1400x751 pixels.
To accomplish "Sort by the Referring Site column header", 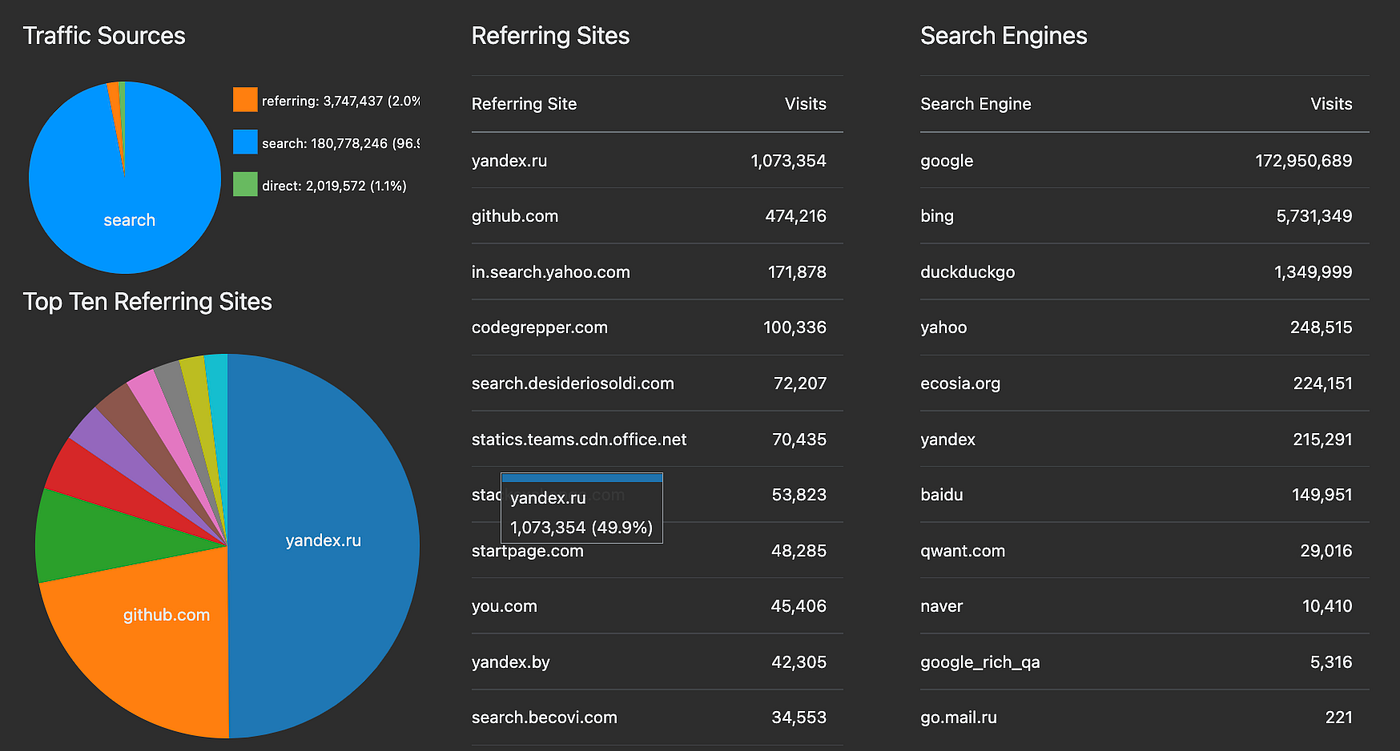I will click(524, 104).
